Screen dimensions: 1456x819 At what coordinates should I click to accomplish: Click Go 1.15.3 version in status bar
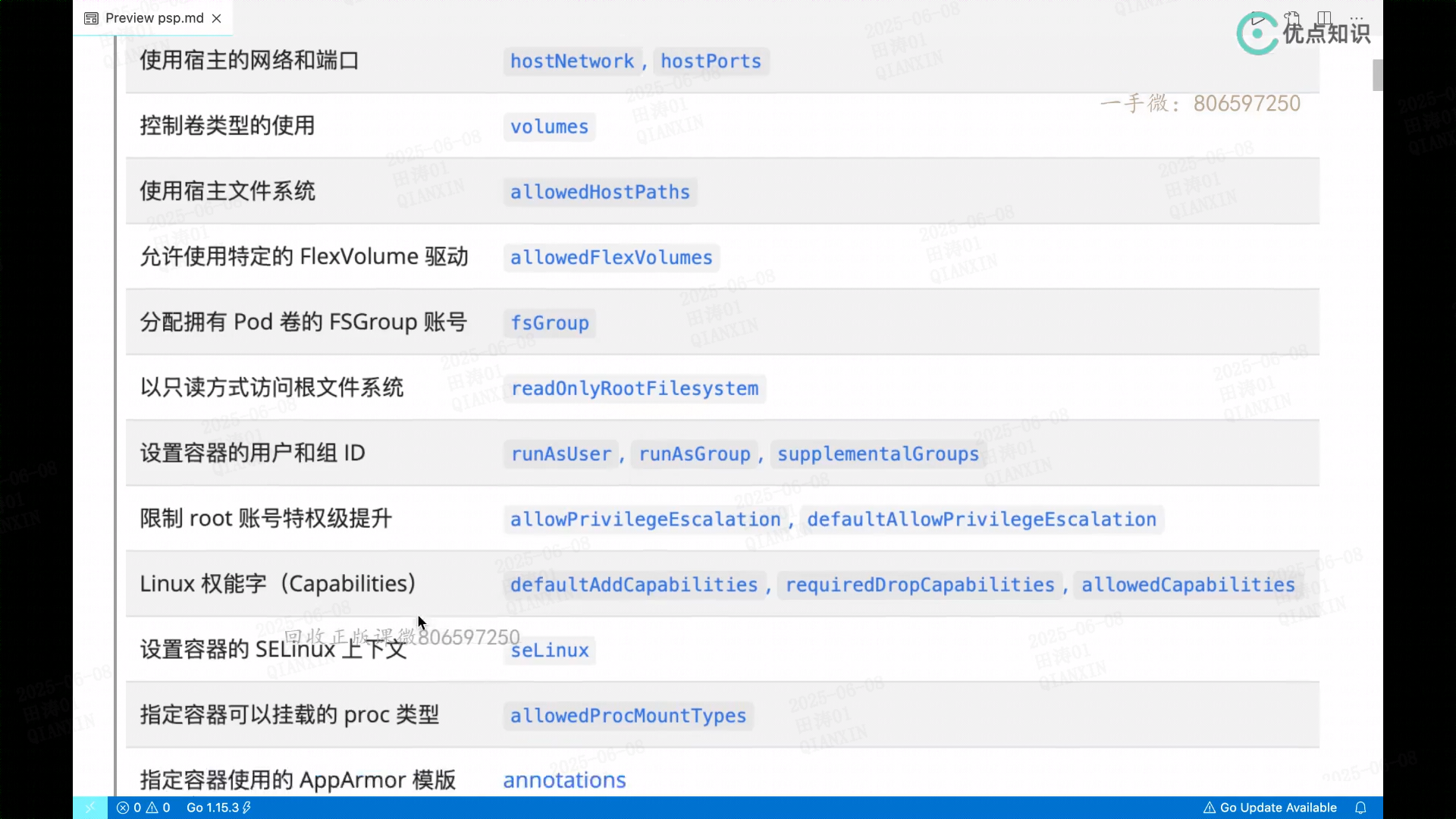(212, 808)
